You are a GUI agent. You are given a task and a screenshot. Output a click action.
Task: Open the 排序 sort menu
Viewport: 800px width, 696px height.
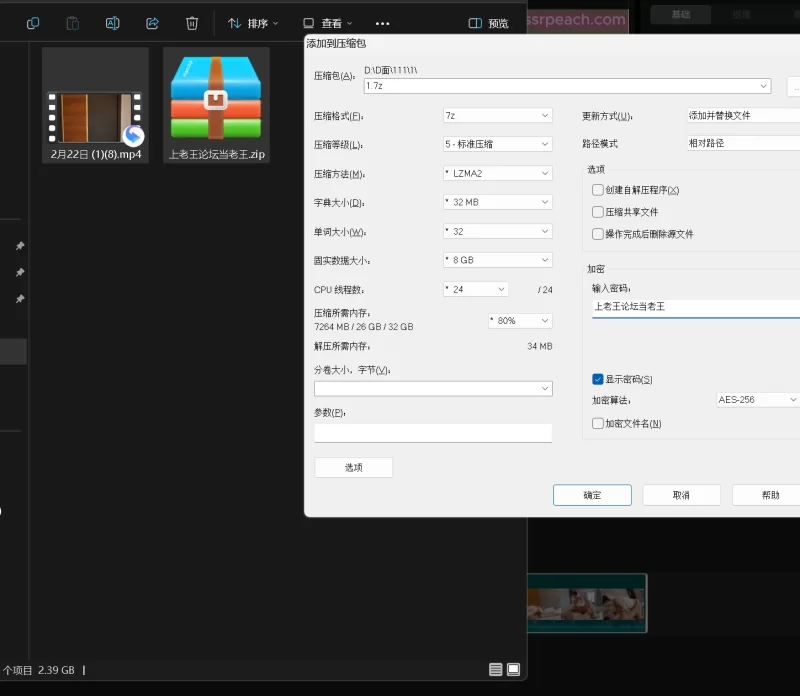tap(253, 23)
